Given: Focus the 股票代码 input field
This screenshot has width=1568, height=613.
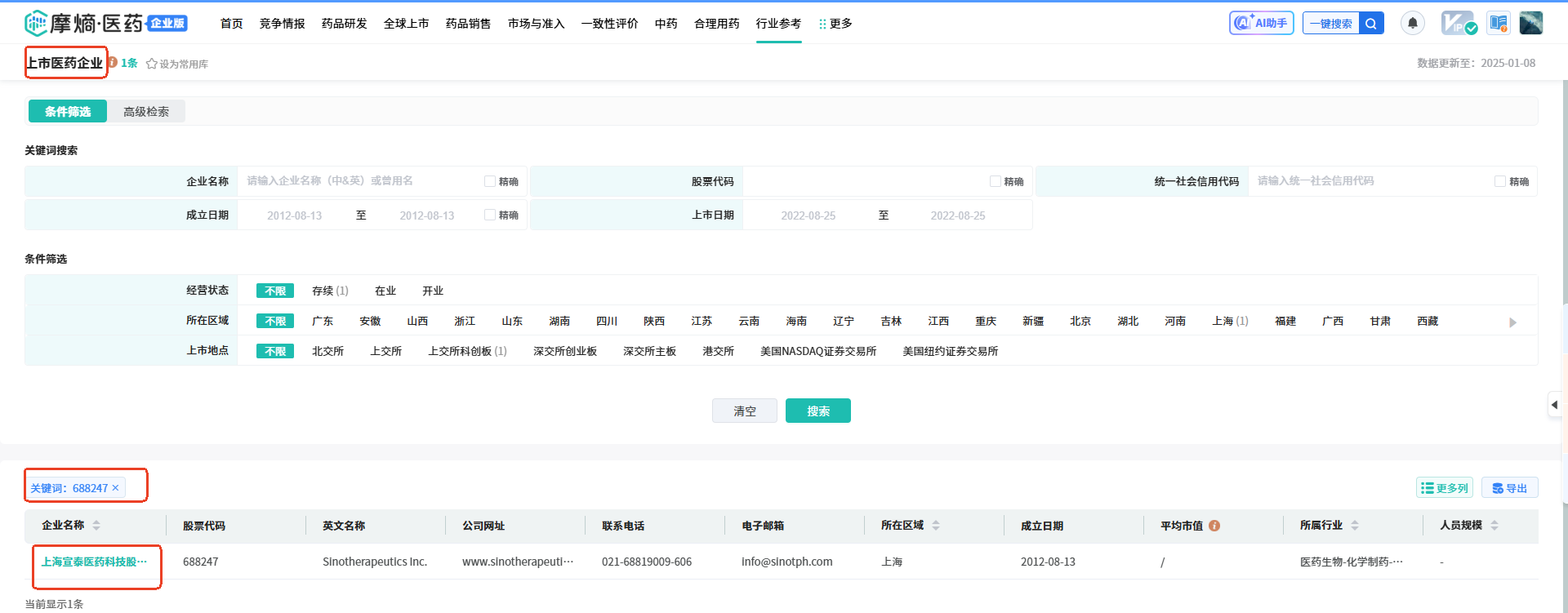Looking at the screenshot, I should (866, 181).
